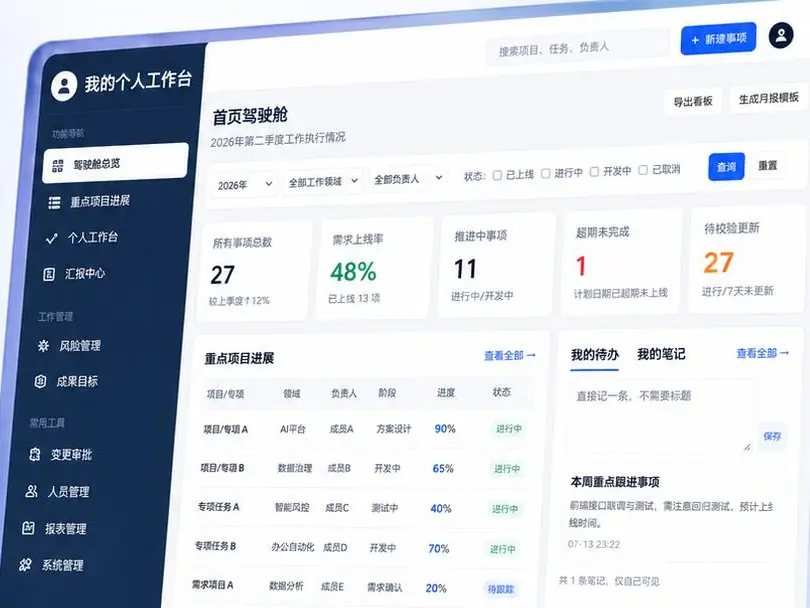Click the 进行中 badge in 项目/专项 A row
This screenshot has height=608, width=810.
click(x=509, y=429)
